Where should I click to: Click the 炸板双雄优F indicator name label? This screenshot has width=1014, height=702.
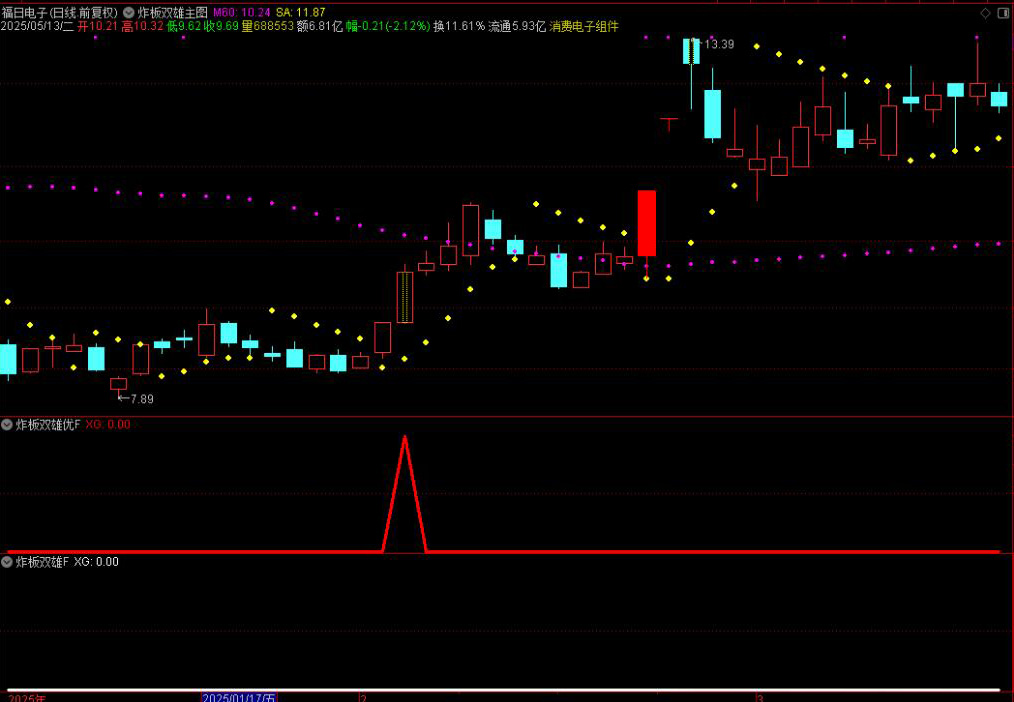coord(48,425)
